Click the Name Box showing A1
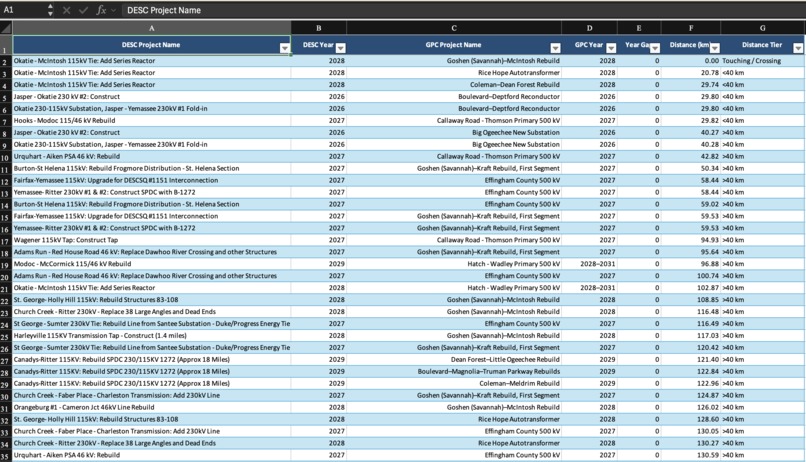This screenshot has width=806, height=462. click(x=23, y=10)
